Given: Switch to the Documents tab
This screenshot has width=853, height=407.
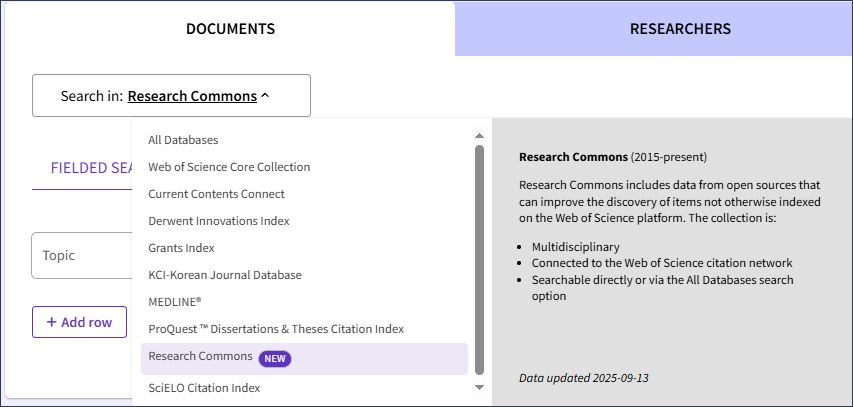Looking at the screenshot, I should [x=230, y=29].
